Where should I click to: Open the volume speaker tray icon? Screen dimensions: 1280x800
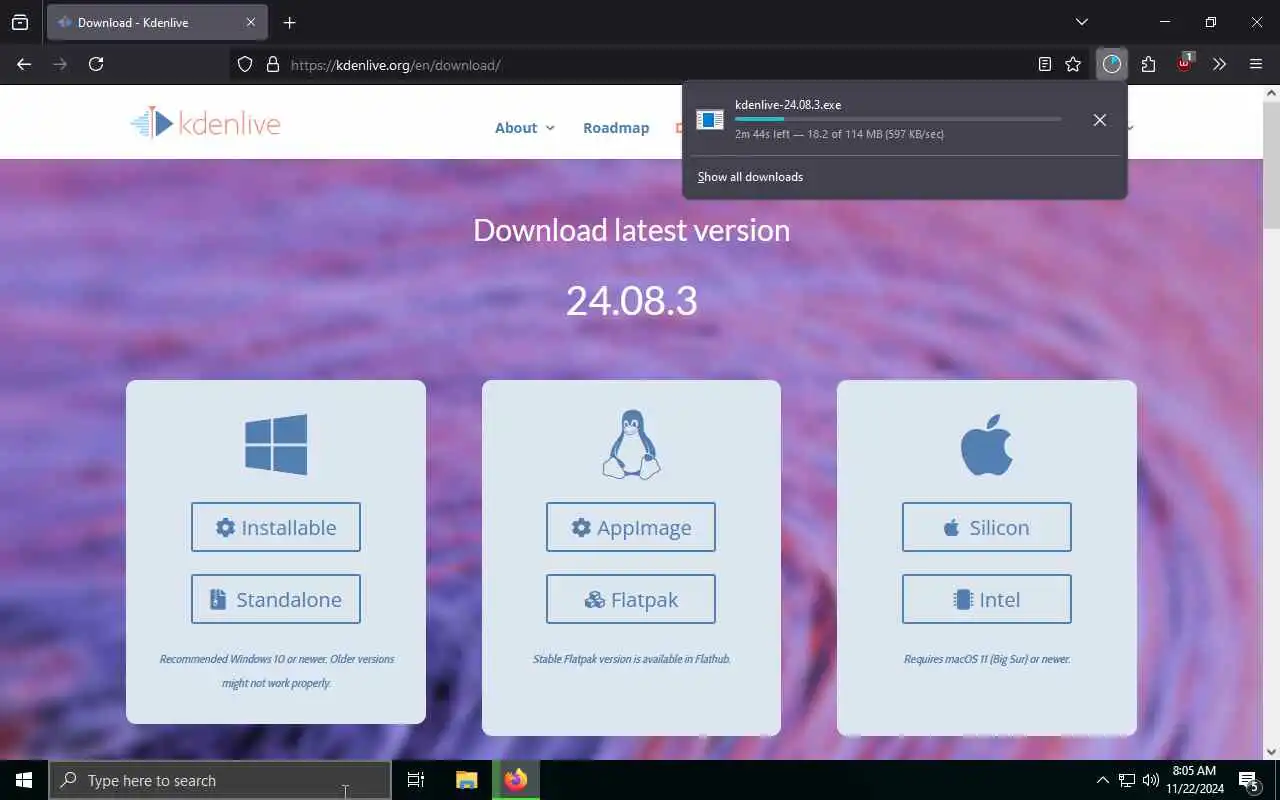[1150, 780]
